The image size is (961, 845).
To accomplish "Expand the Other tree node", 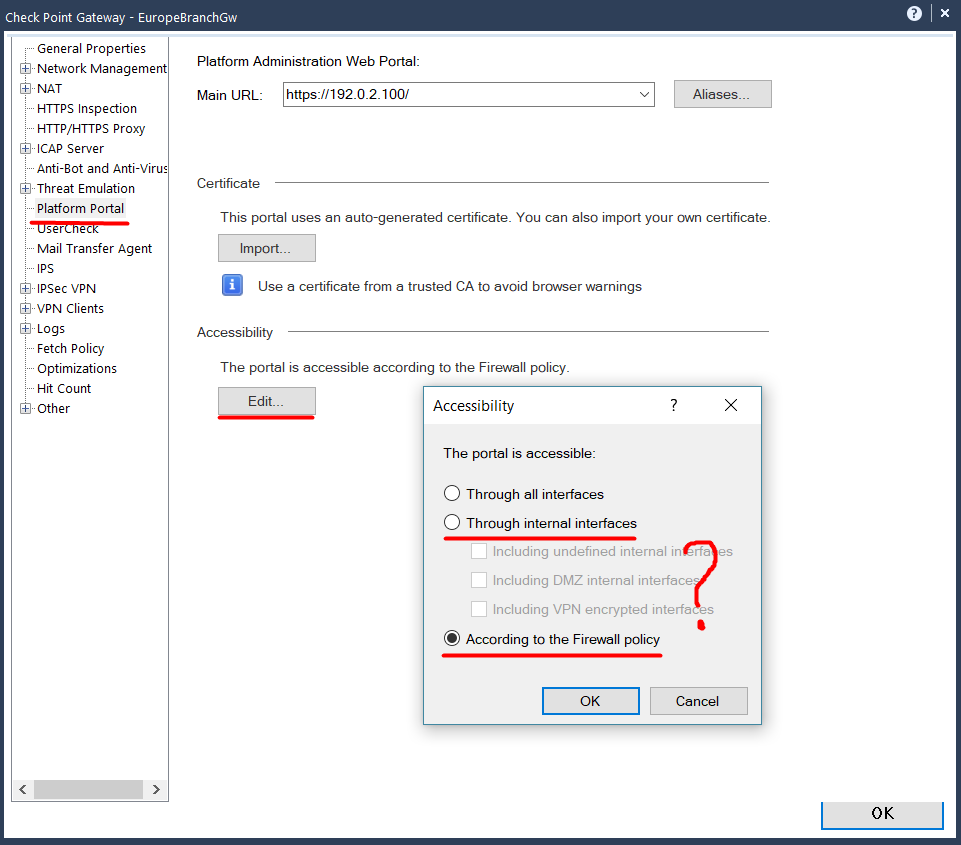I will 25,408.
